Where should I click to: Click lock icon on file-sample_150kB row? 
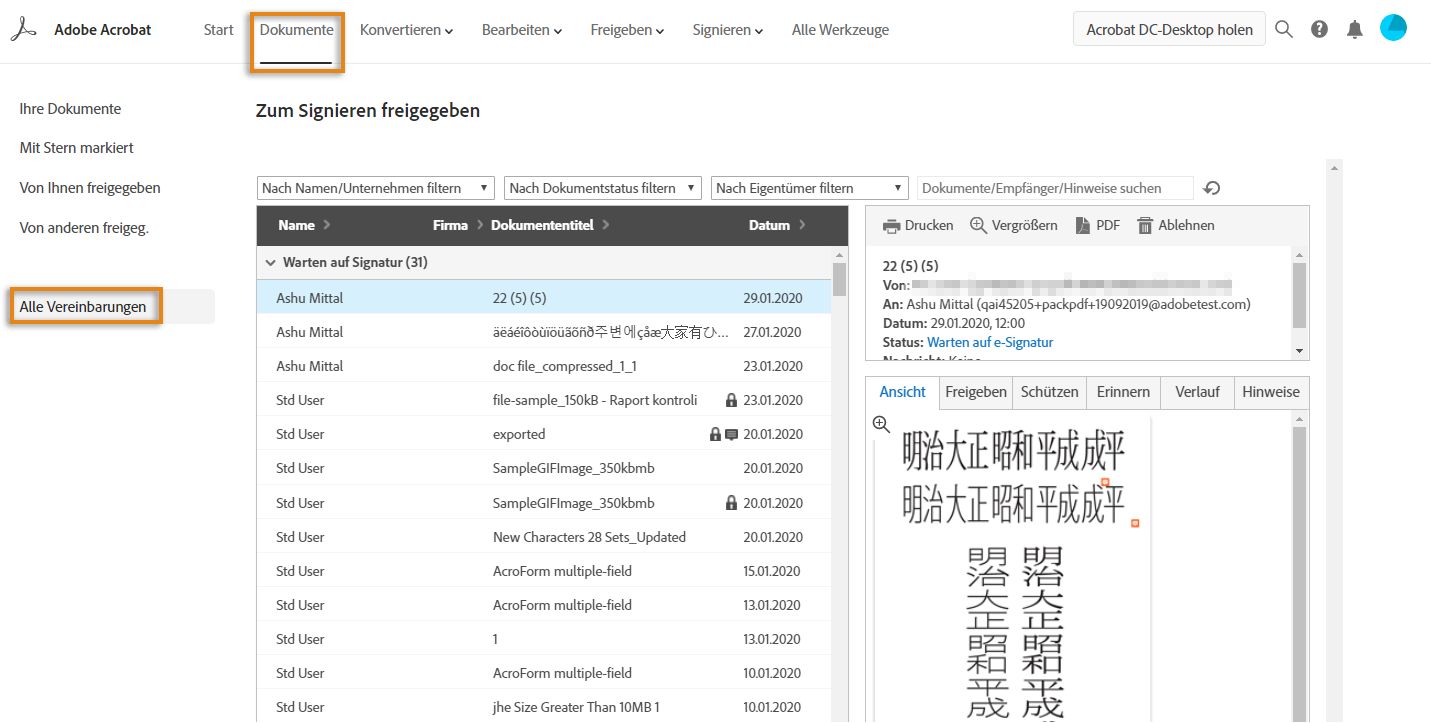point(731,400)
